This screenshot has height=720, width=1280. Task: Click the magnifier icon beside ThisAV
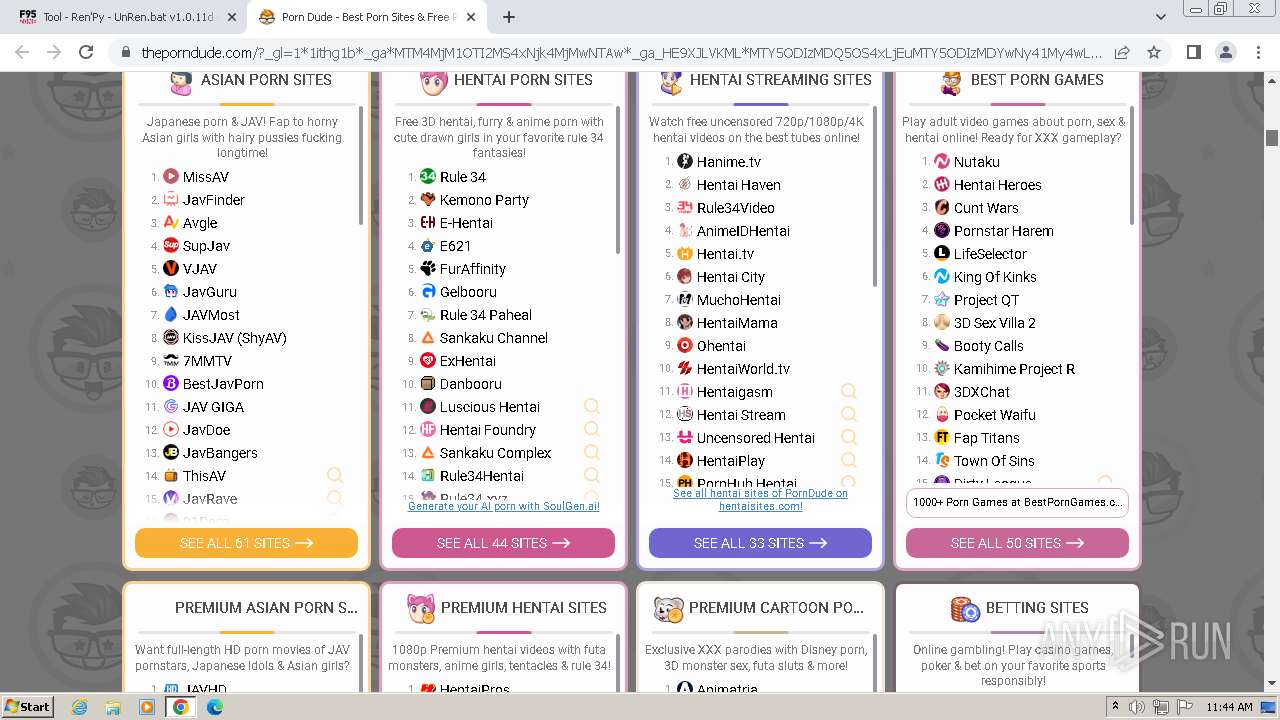pyautogui.click(x=335, y=475)
